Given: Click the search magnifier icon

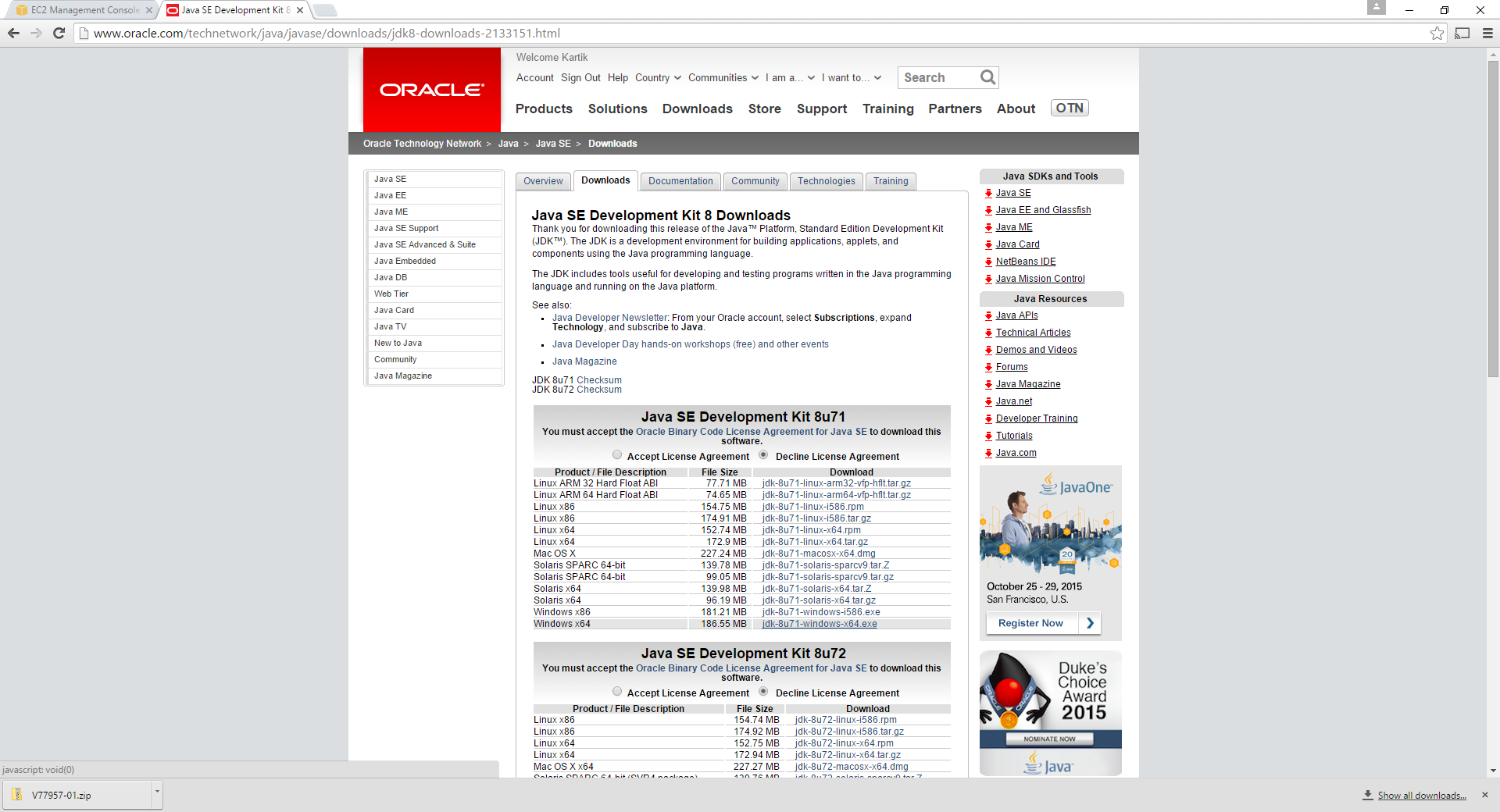Looking at the screenshot, I should coord(987,77).
